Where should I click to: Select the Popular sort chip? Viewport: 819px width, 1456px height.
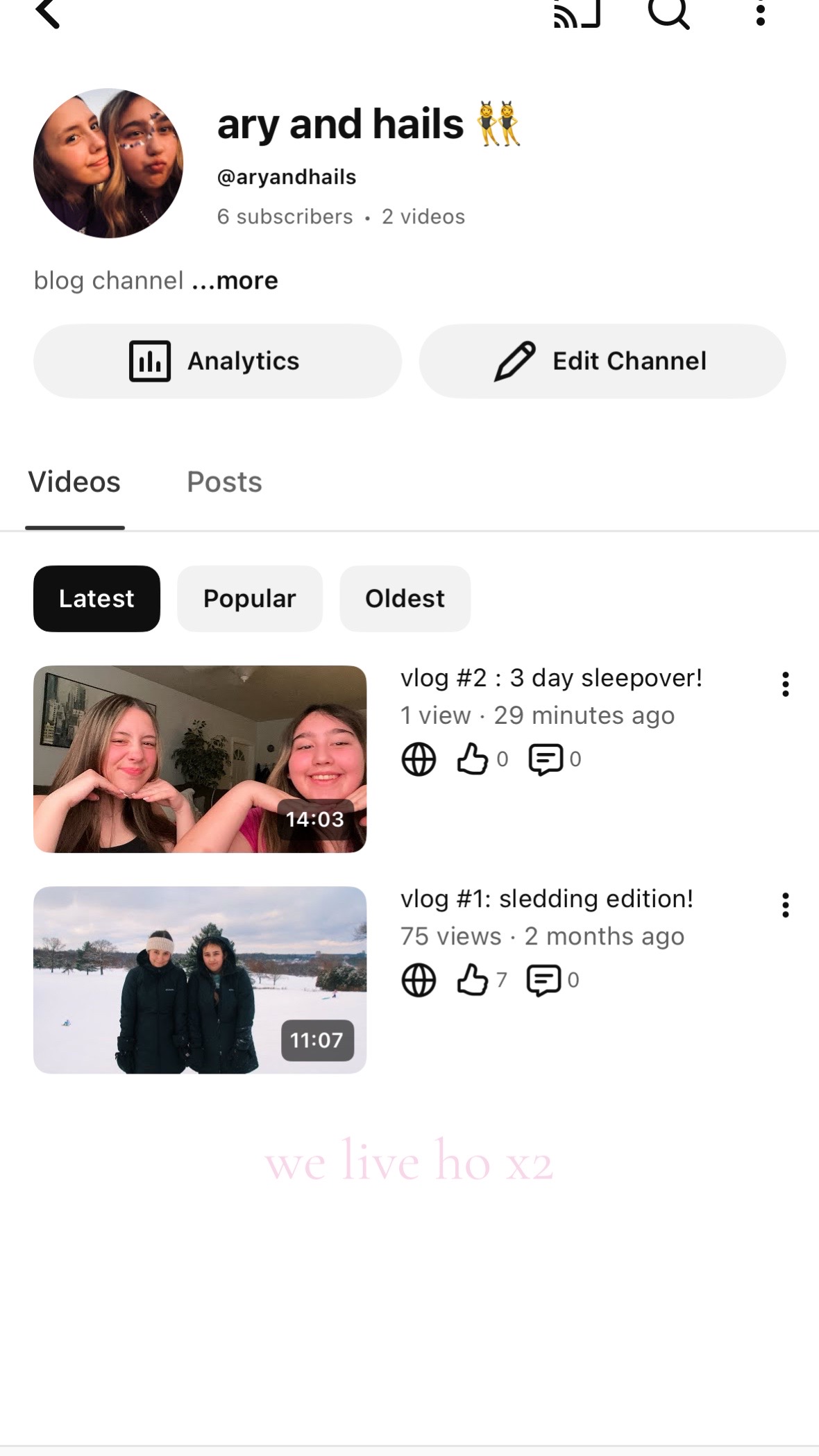coord(250,598)
